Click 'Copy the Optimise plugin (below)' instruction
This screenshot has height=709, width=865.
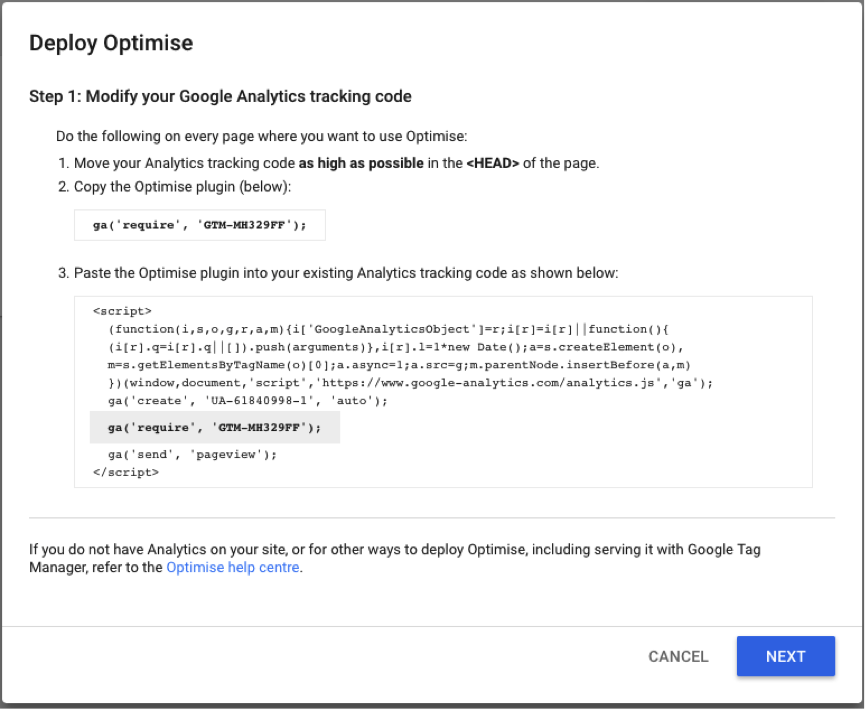(183, 186)
